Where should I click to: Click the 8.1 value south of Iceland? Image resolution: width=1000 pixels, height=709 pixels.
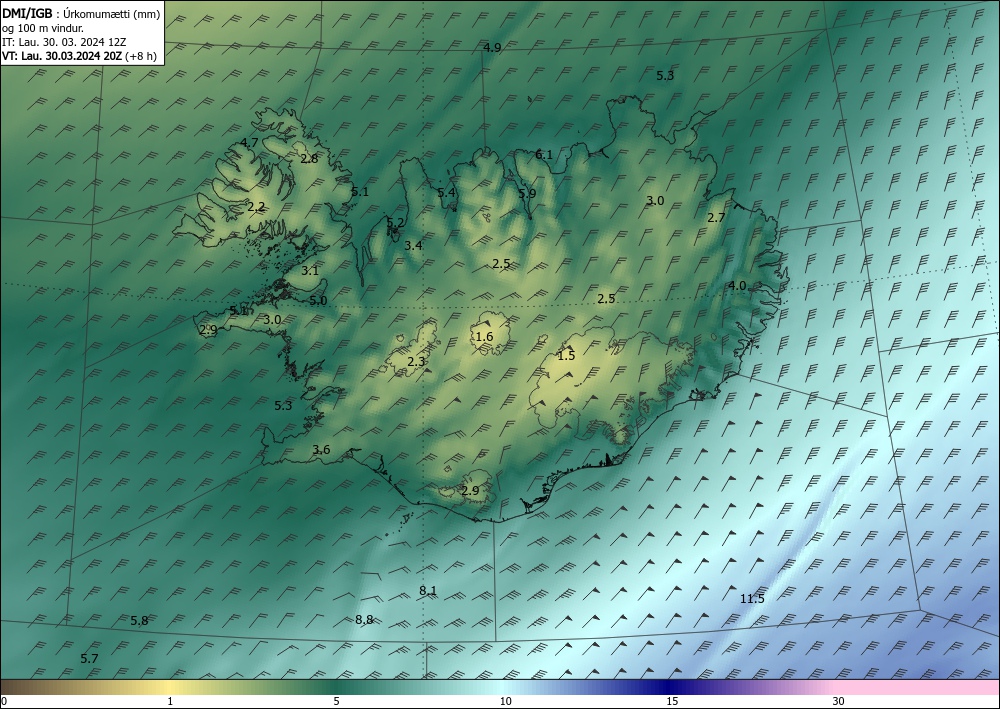[428, 590]
